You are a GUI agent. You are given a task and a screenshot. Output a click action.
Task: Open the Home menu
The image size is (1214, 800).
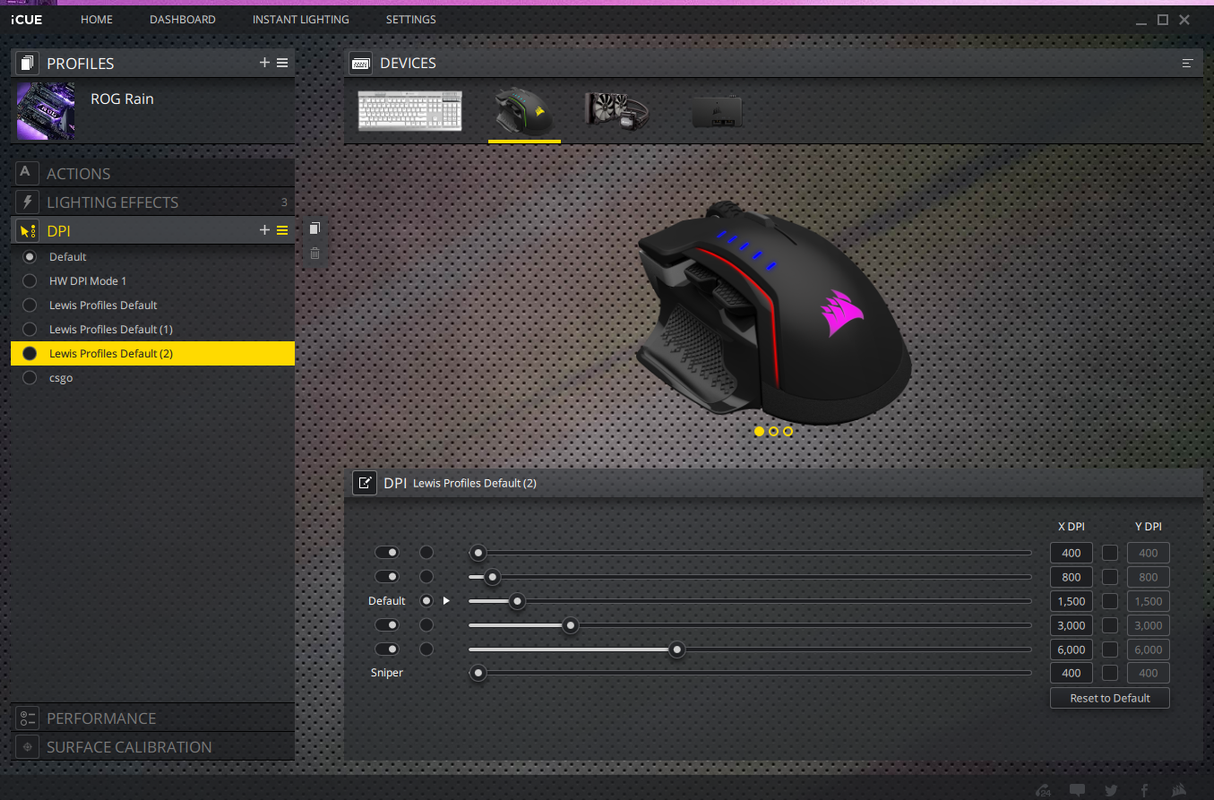[x=97, y=19]
